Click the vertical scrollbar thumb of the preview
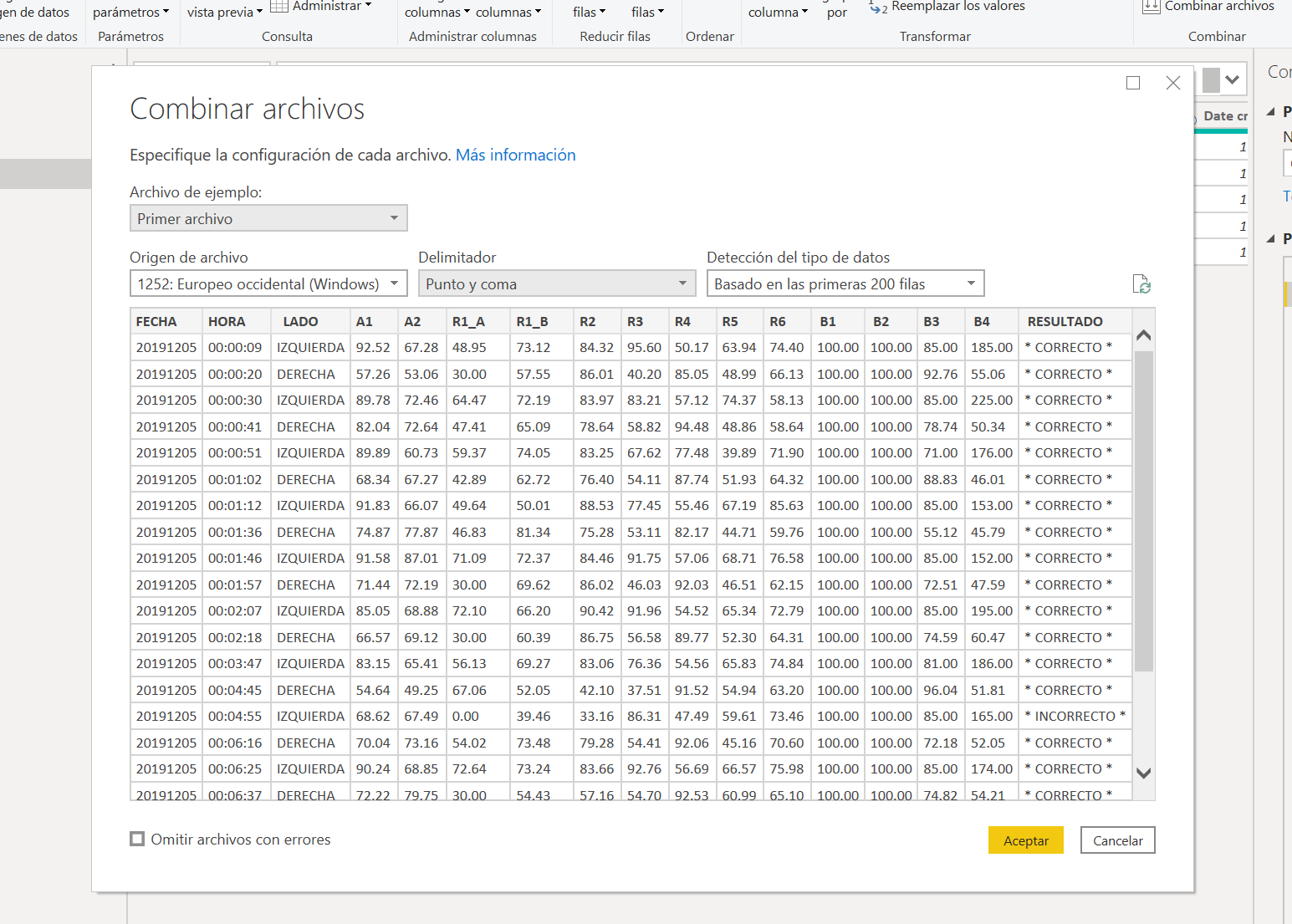The width and height of the screenshot is (1292, 924). coord(1144,510)
